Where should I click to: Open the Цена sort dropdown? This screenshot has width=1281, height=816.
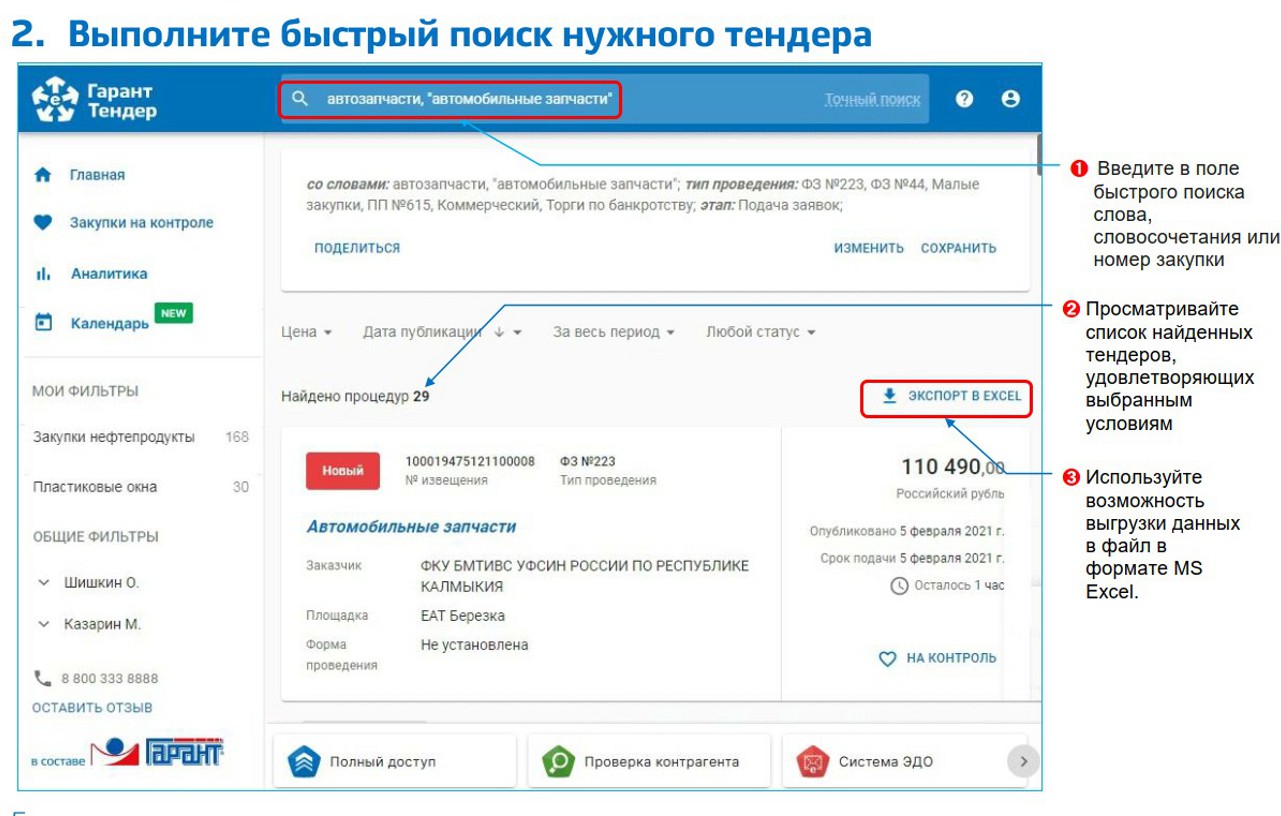306,332
